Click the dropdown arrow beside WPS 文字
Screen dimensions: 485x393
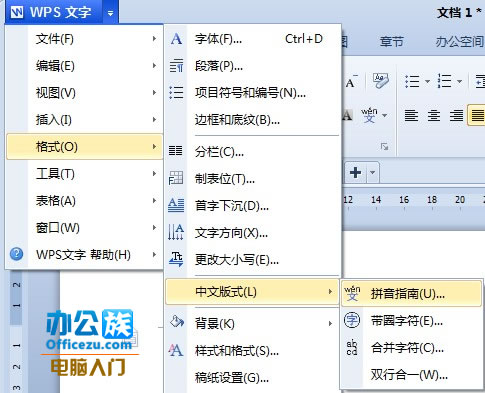[110, 13]
